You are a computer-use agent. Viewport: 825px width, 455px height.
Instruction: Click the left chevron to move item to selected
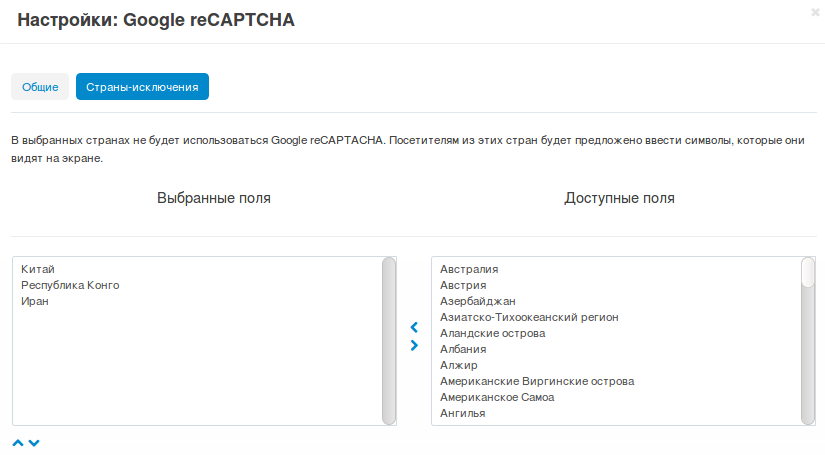[414, 328]
